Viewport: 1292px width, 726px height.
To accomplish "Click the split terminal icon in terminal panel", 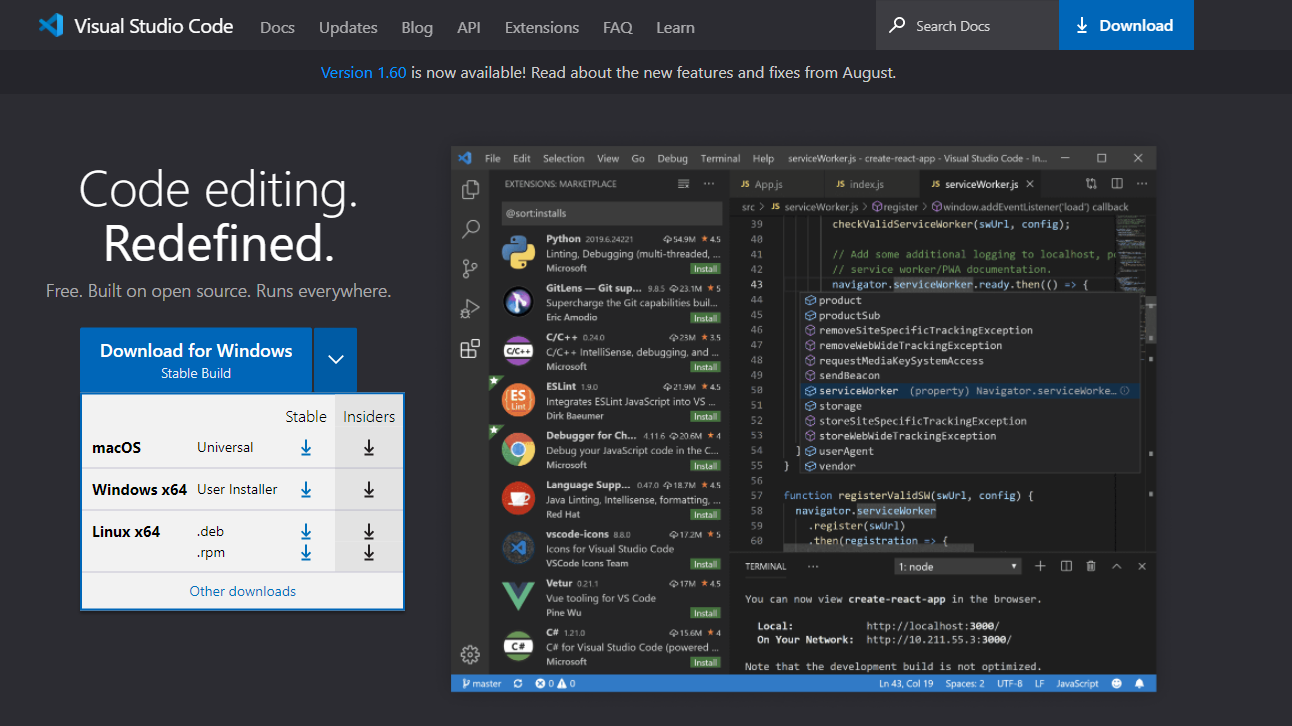I will [x=1066, y=566].
